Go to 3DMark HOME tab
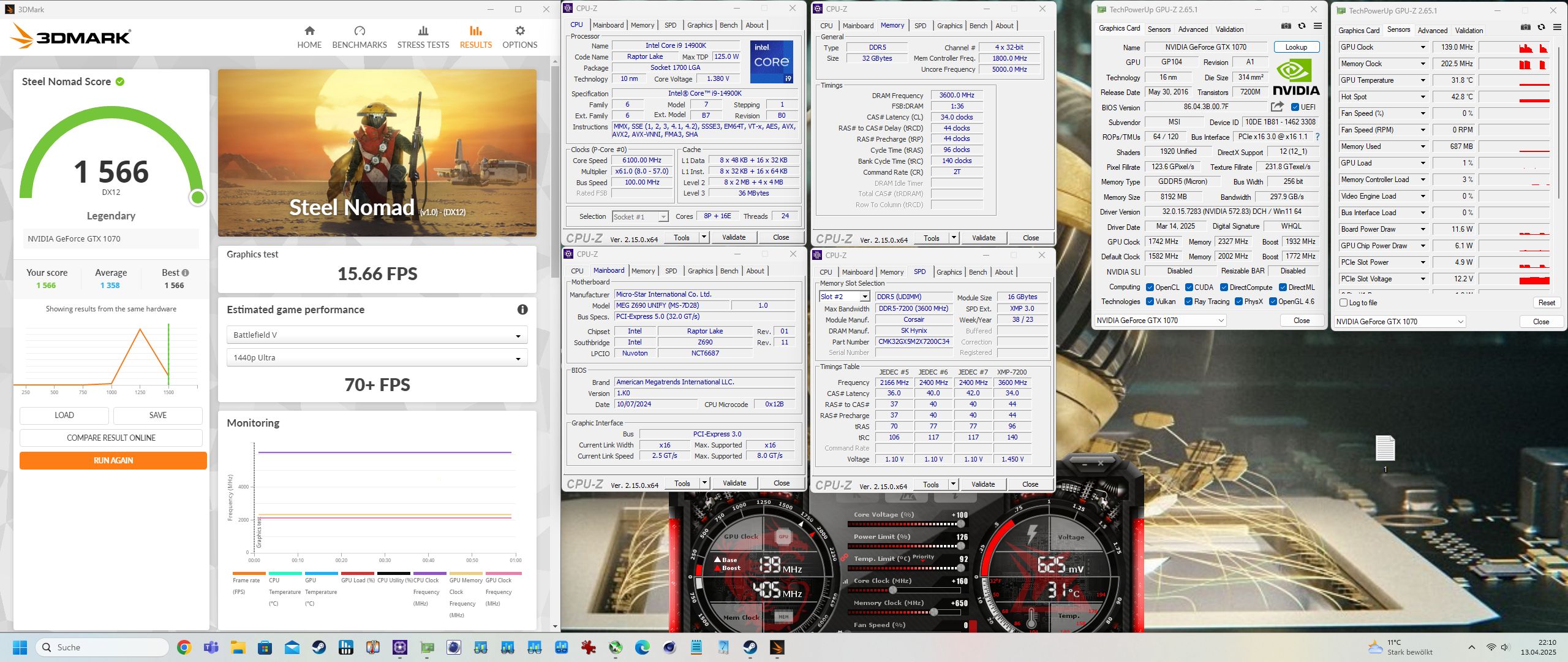The height and width of the screenshot is (662, 1568). coord(309,37)
